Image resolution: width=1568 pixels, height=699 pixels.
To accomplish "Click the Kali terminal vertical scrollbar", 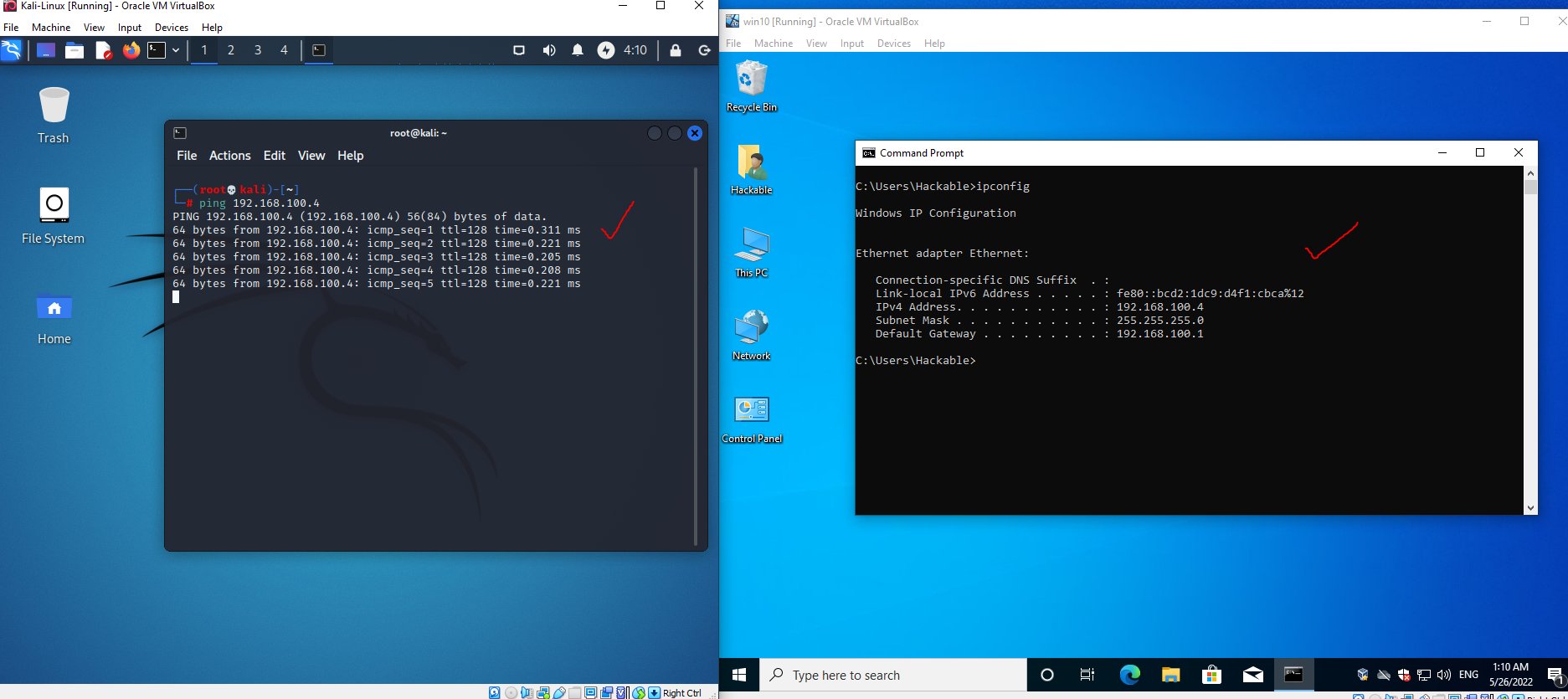I will [x=696, y=356].
